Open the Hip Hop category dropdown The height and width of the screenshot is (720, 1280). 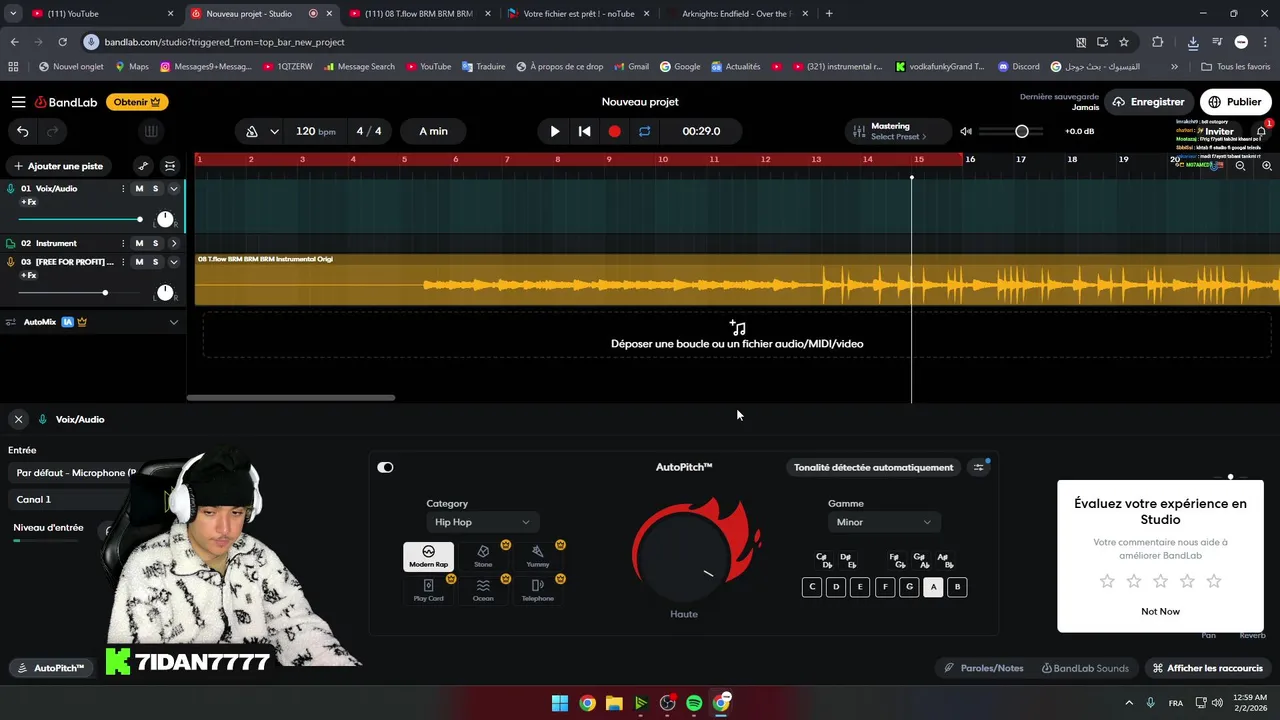[x=482, y=522]
